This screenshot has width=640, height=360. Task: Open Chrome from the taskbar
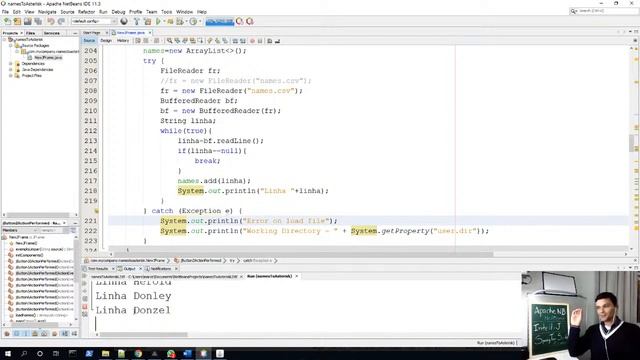[138, 353]
